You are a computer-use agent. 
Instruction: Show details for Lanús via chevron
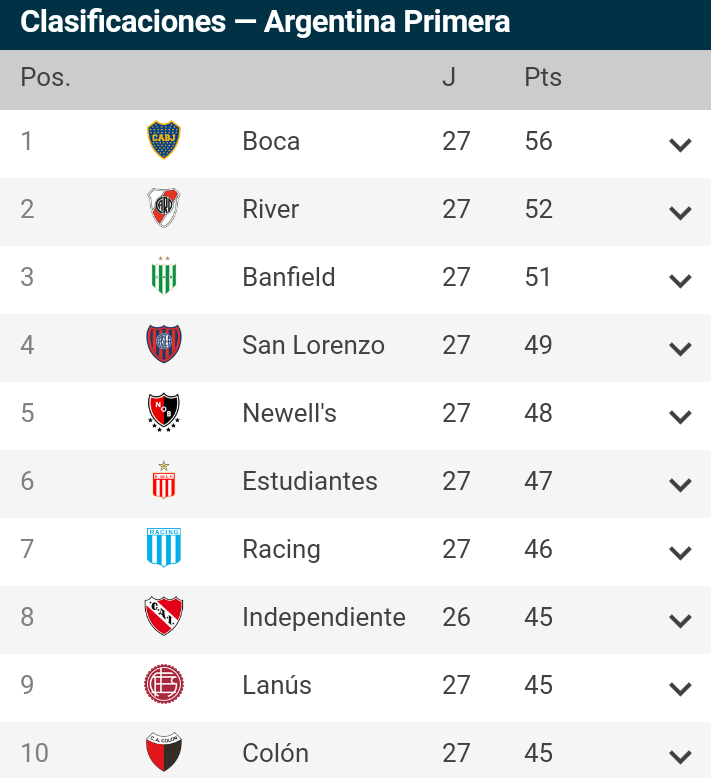[x=680, y=689]
